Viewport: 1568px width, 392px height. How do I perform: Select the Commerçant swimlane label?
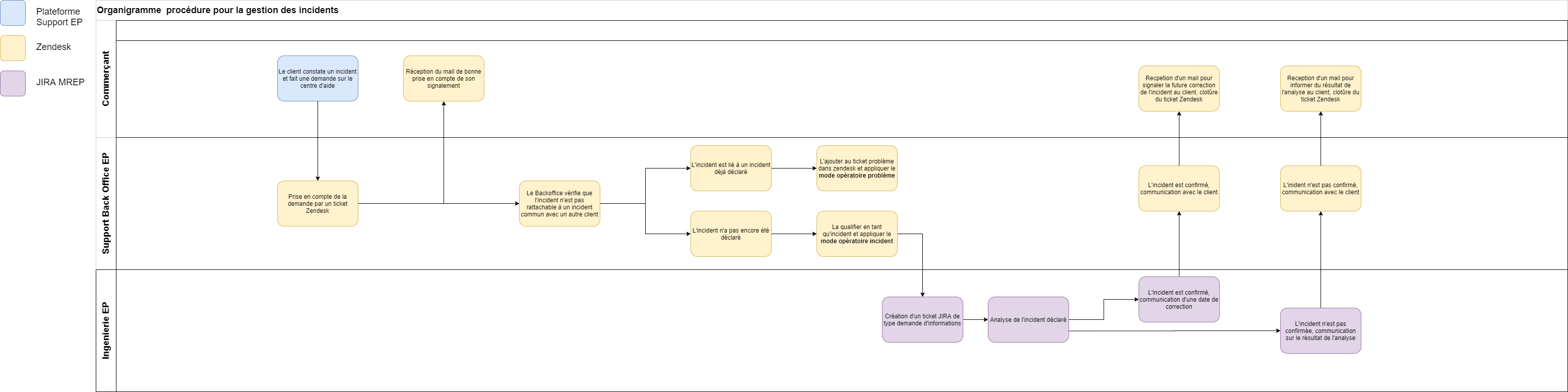click(106, 79)
